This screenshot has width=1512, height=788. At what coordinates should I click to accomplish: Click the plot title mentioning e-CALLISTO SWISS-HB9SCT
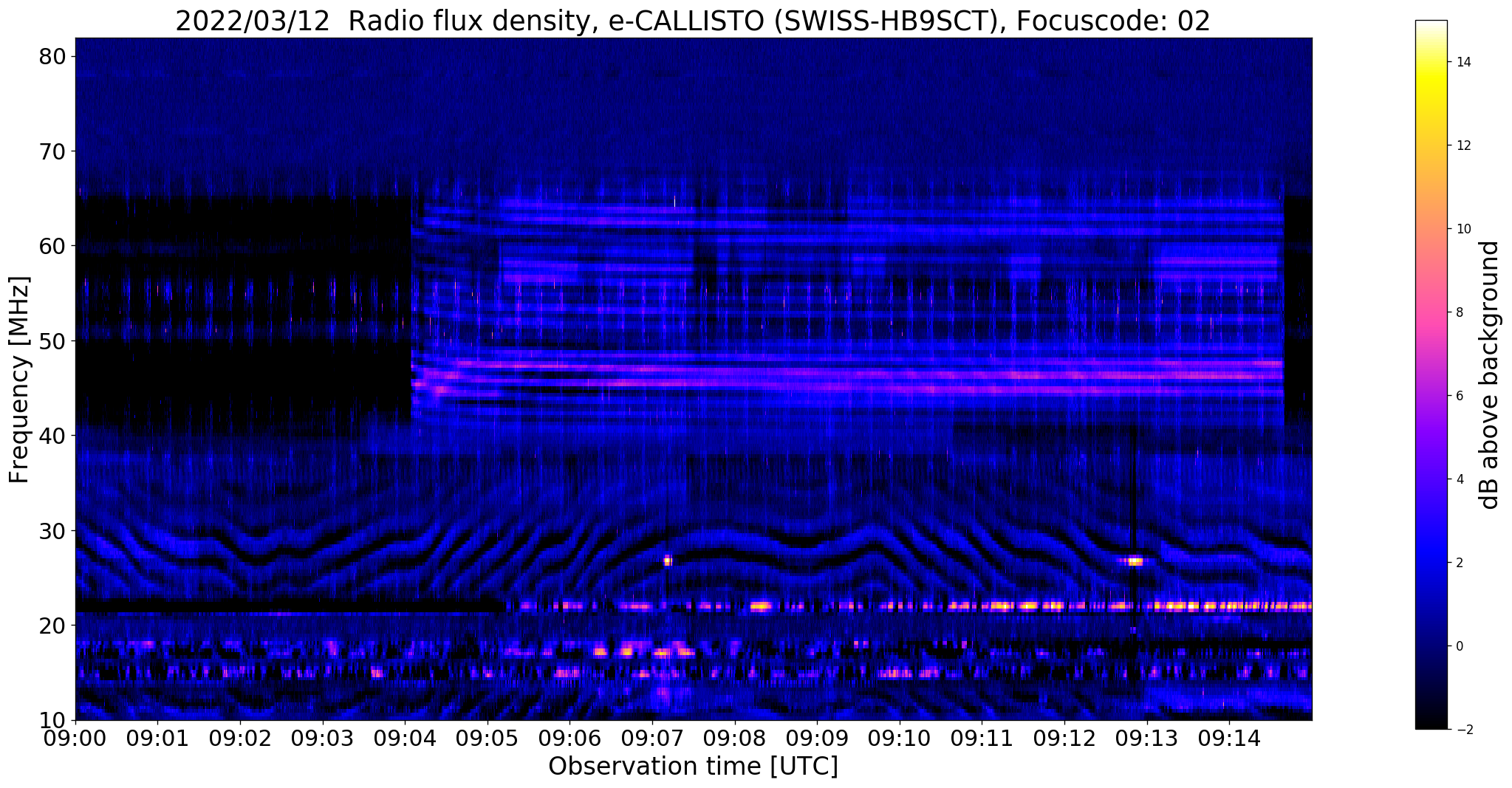coord(693,21)
